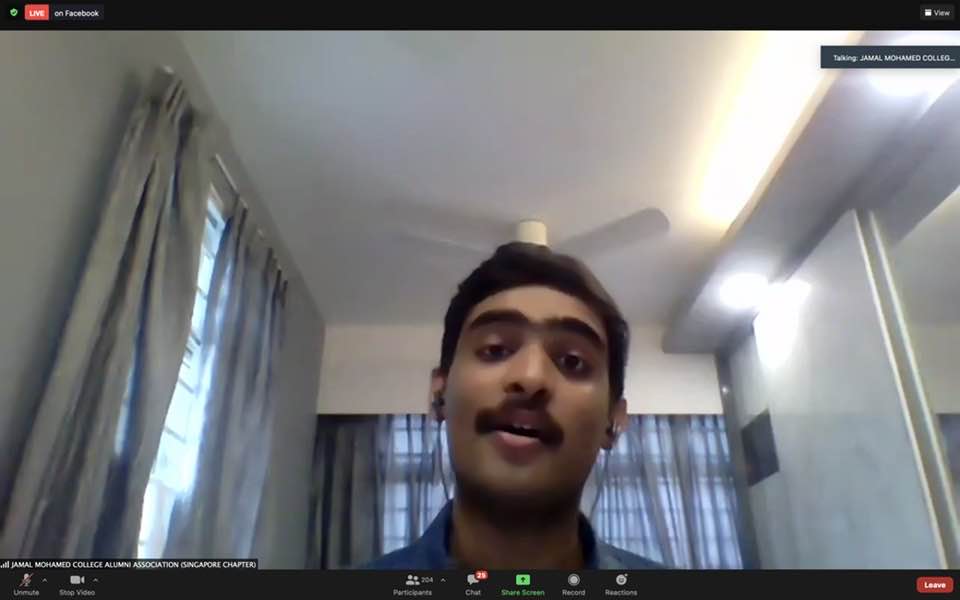Expand audio options arrow beside Unmute
Viewport: 960px width, 600px height.
click(x=44, y=580)
